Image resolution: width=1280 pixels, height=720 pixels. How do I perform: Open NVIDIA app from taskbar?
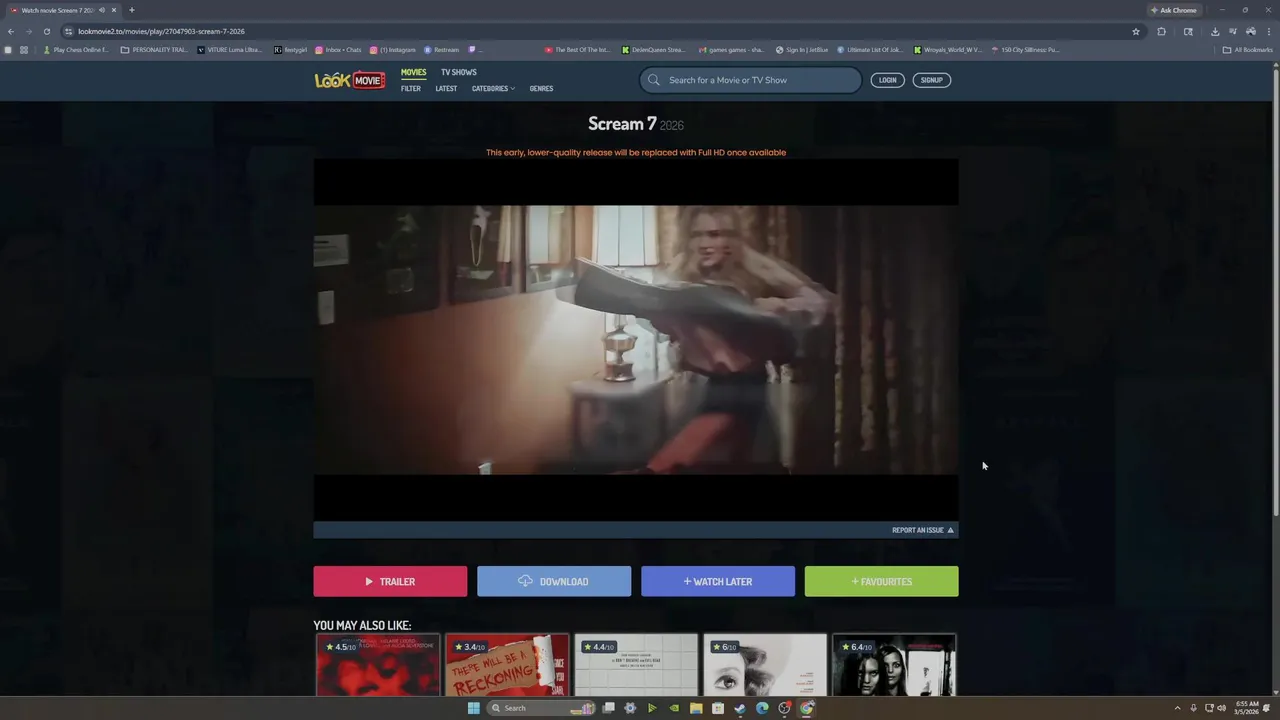674,708
